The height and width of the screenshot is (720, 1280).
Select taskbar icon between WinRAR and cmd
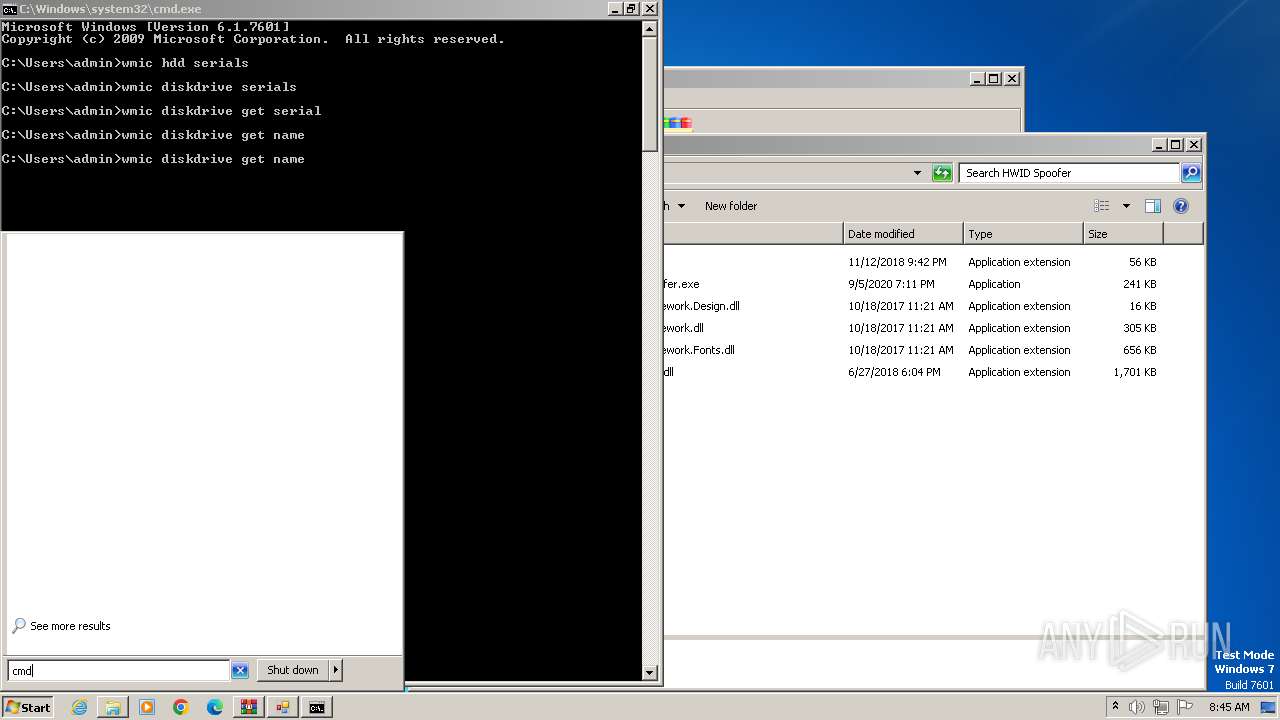click(x=283, y=707)
